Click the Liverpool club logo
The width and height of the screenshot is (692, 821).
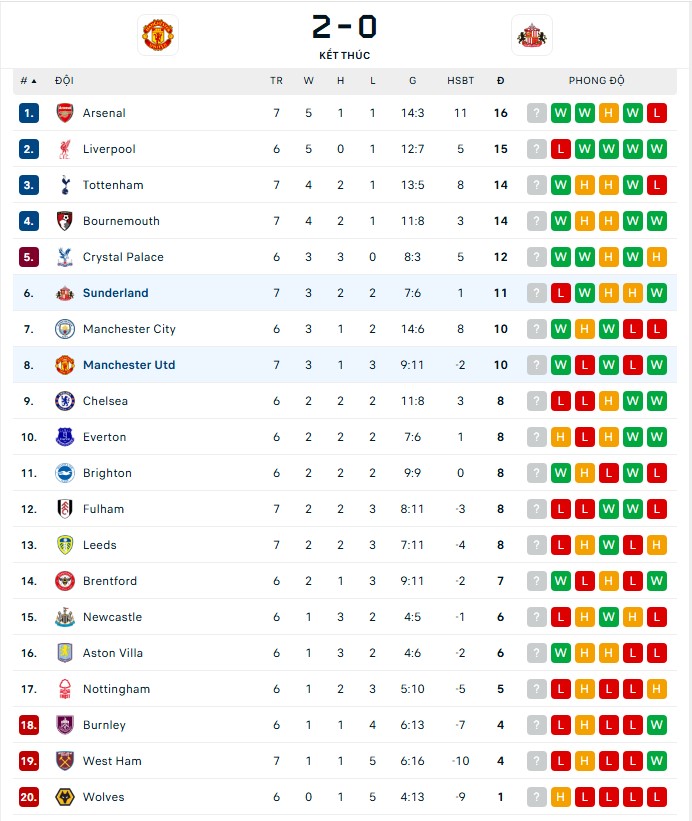coord(65,149)
